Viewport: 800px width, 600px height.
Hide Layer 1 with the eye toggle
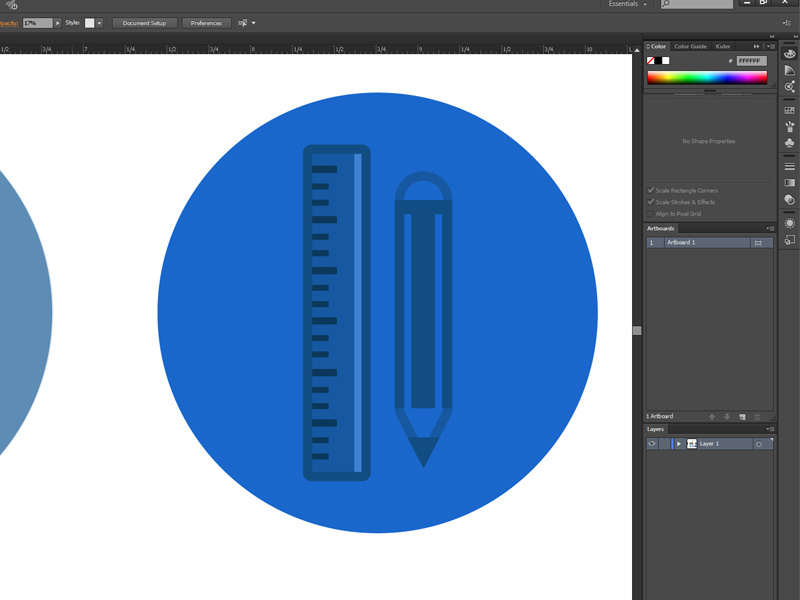click(x=653, y=442)
